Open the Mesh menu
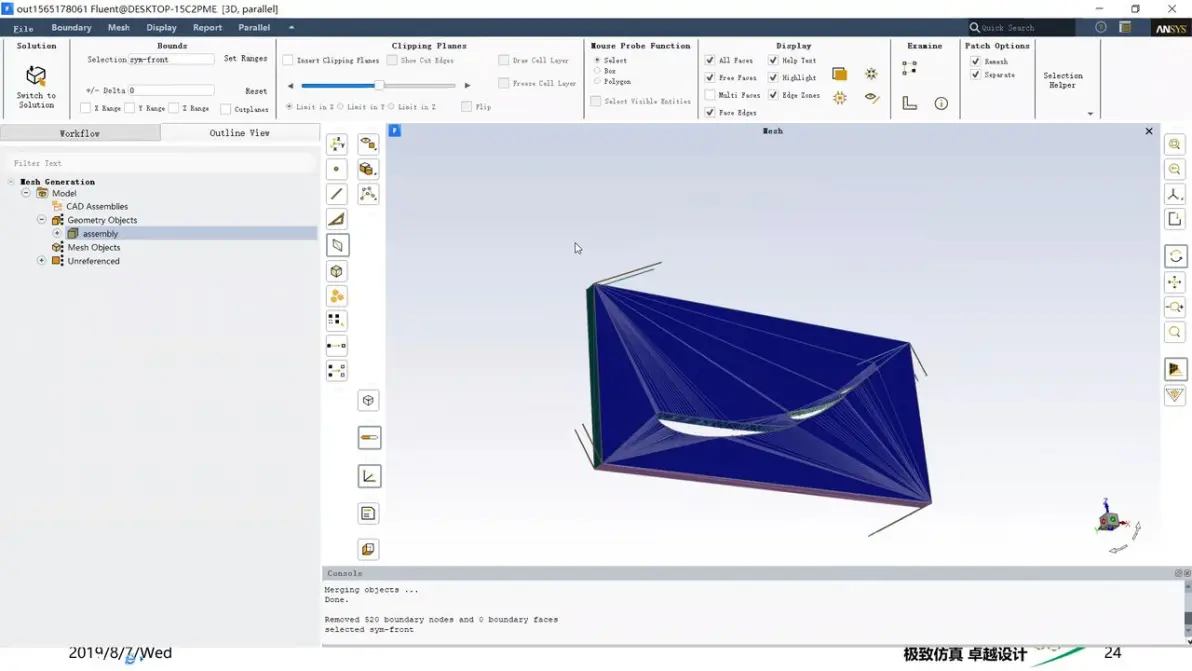Viewport: 1192px width, 671px height. tap(119, 27)
